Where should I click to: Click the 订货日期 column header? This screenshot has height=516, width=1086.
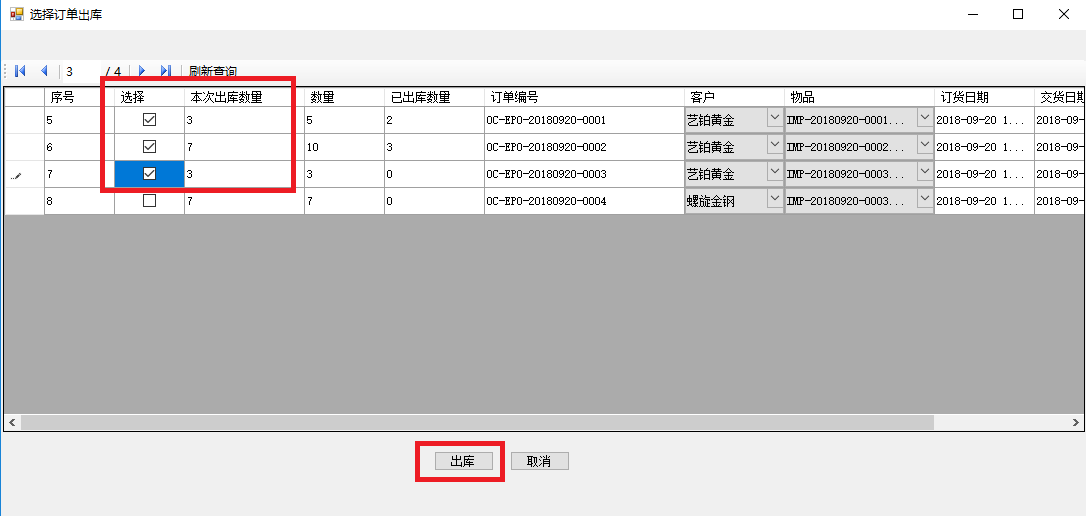click(x=984, y=97)
